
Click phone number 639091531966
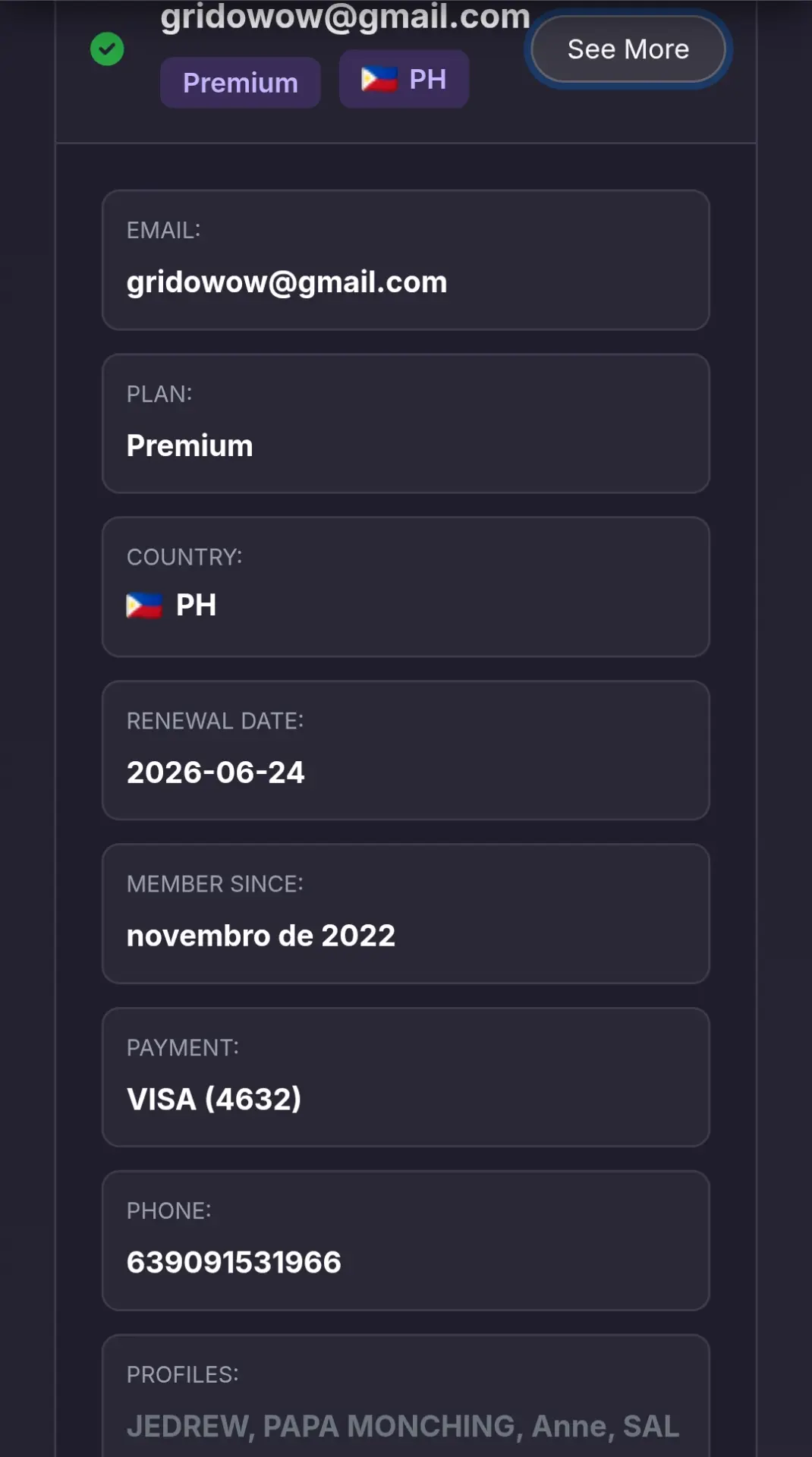click(x=234, y=1263)
